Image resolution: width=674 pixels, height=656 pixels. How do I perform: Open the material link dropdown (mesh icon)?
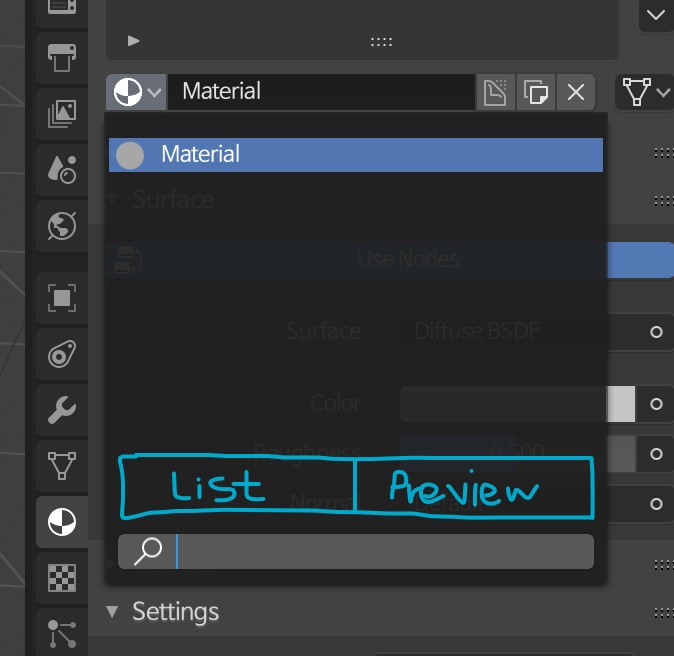click(644, 92)
